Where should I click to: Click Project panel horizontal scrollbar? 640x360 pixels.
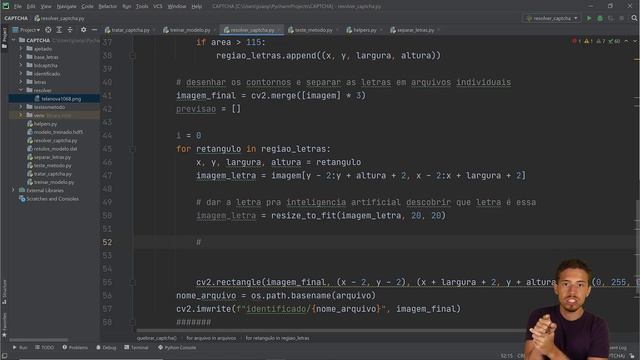(38, 340)
